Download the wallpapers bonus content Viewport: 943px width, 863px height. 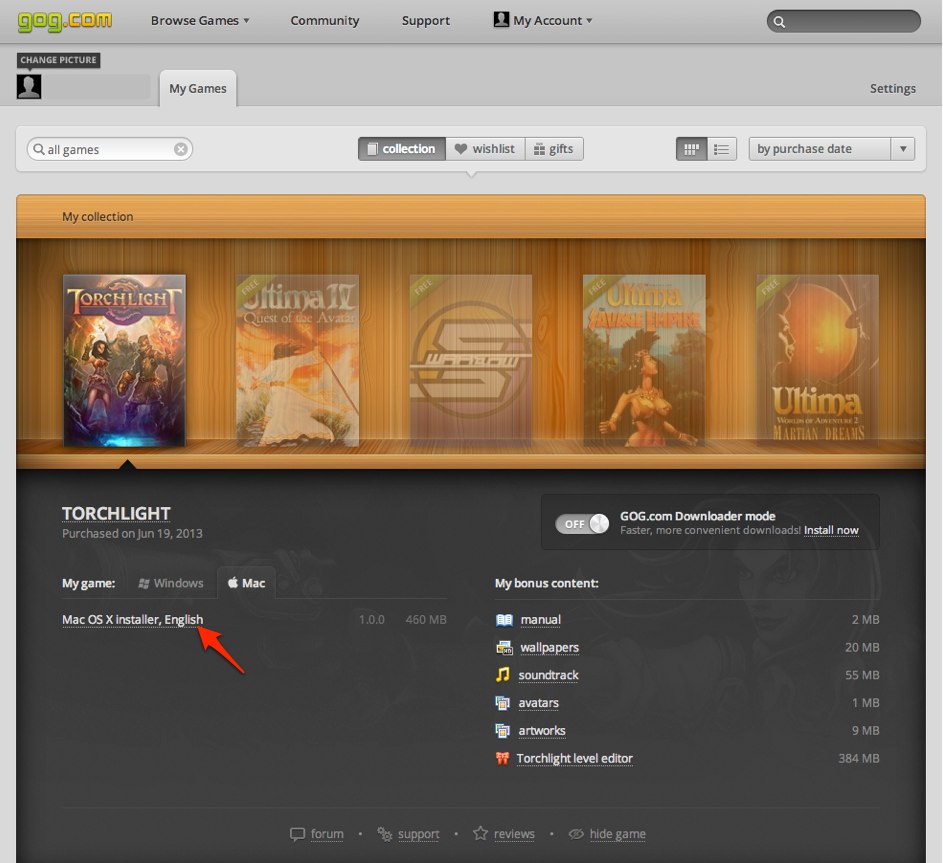coord(549,648)
